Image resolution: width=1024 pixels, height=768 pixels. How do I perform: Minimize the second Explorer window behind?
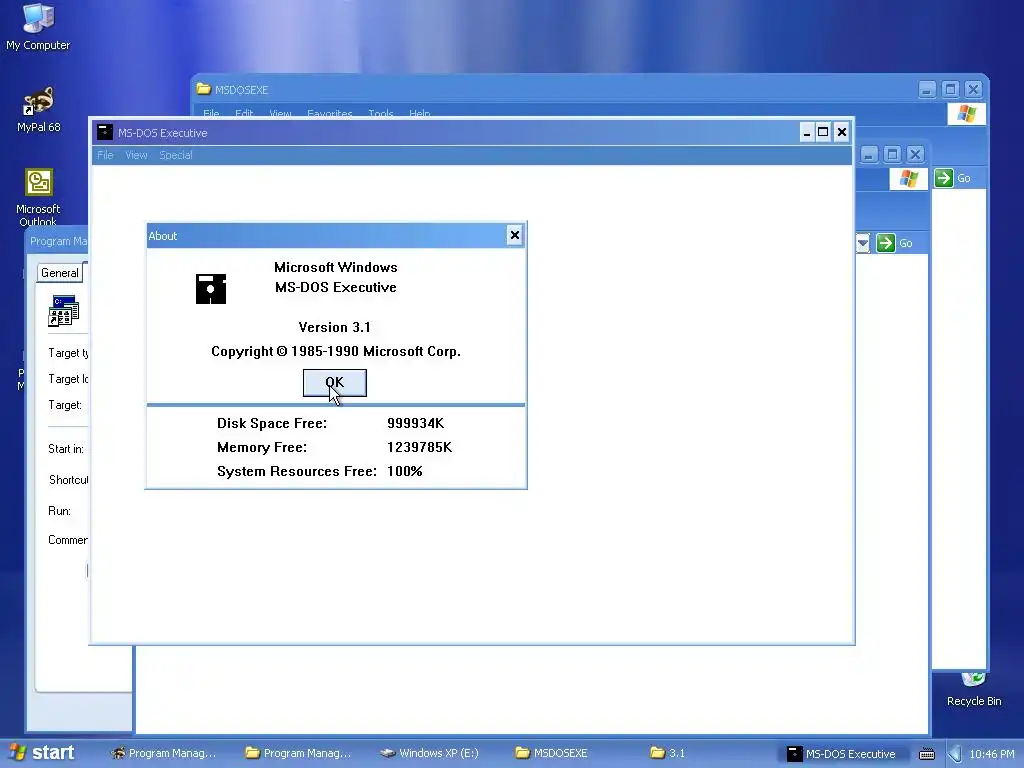point(869,154)
